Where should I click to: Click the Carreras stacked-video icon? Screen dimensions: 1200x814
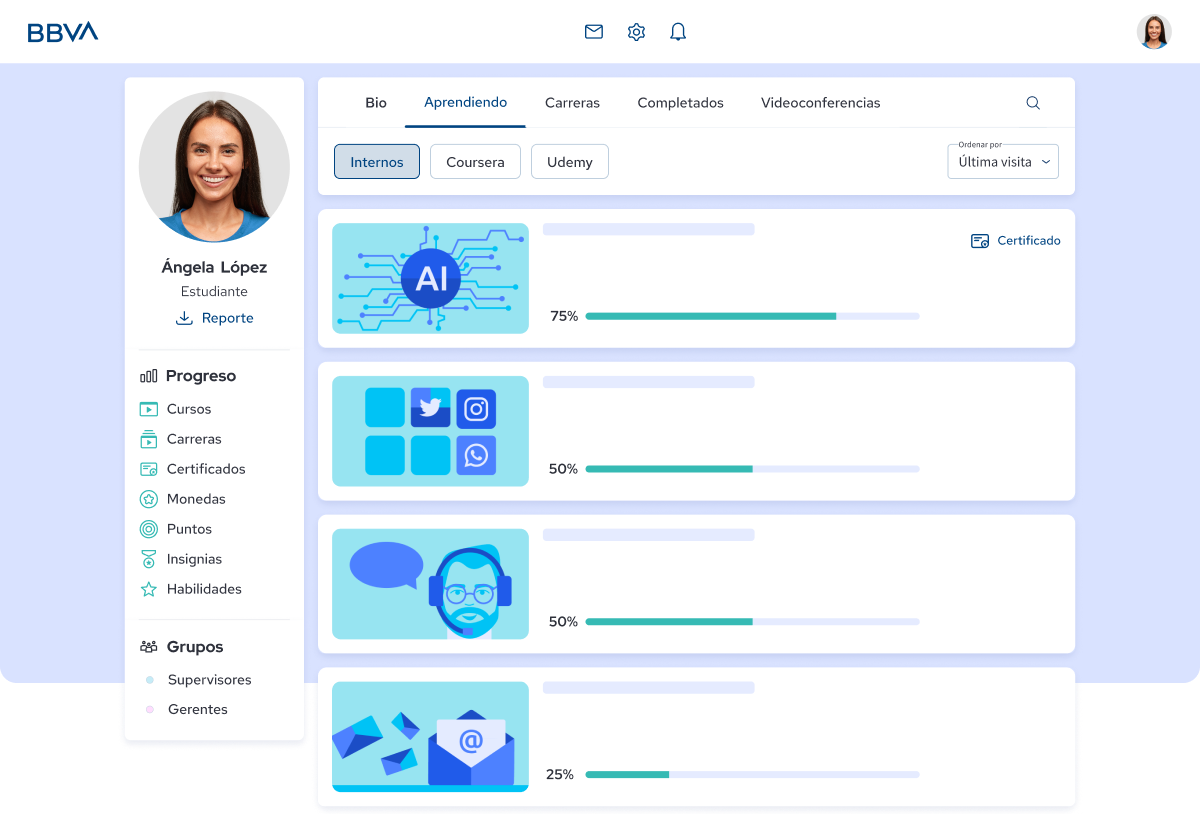[149, 439]
